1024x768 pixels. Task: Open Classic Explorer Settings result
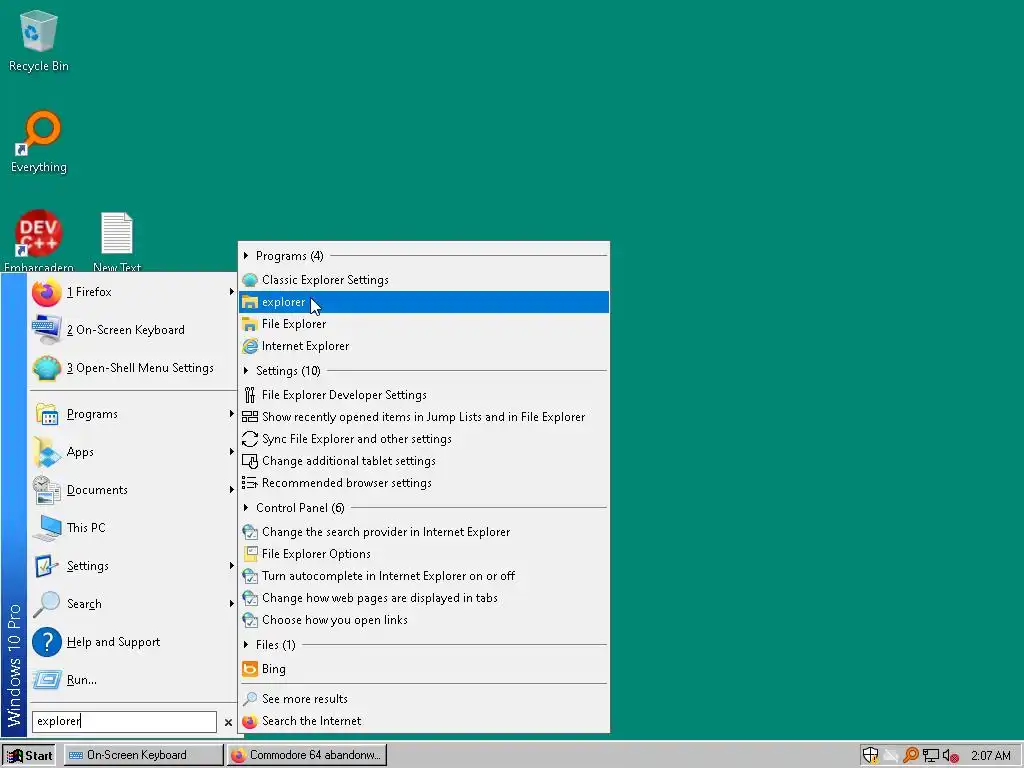point(424,280)
